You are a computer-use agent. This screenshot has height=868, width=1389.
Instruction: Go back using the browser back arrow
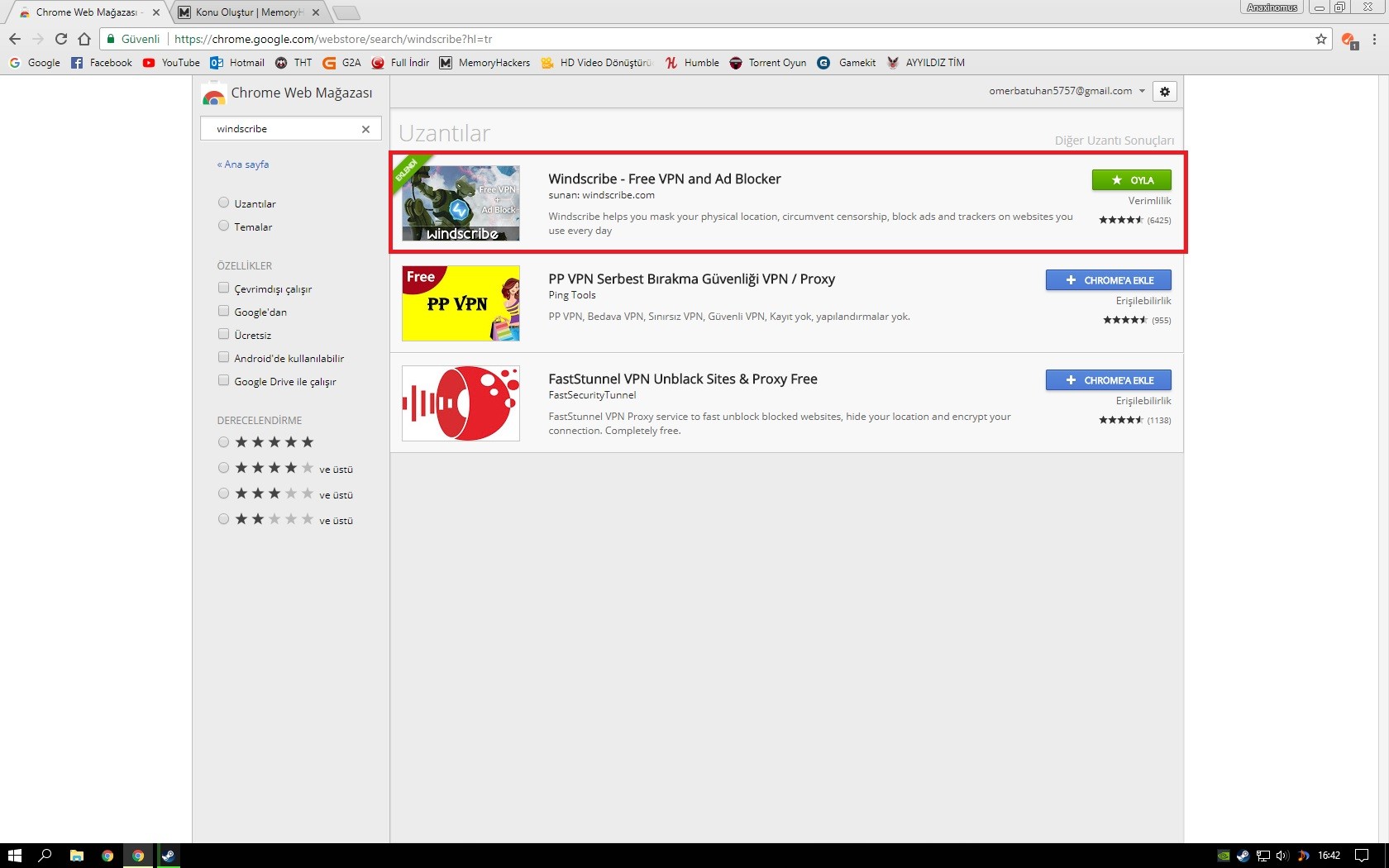click(x=15, y=39)
